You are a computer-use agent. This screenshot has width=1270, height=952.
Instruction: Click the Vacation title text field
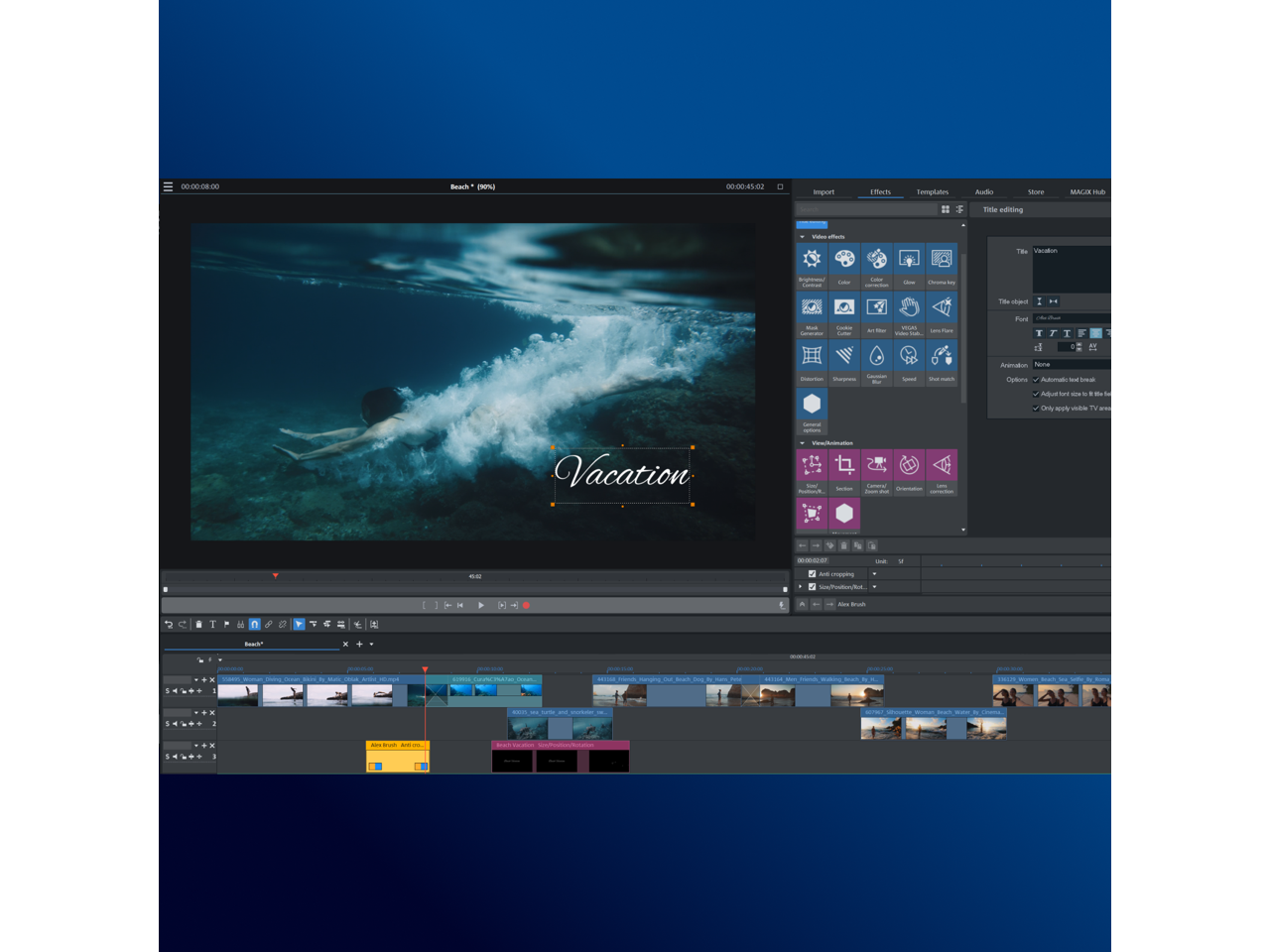[x=1071, y=266]
